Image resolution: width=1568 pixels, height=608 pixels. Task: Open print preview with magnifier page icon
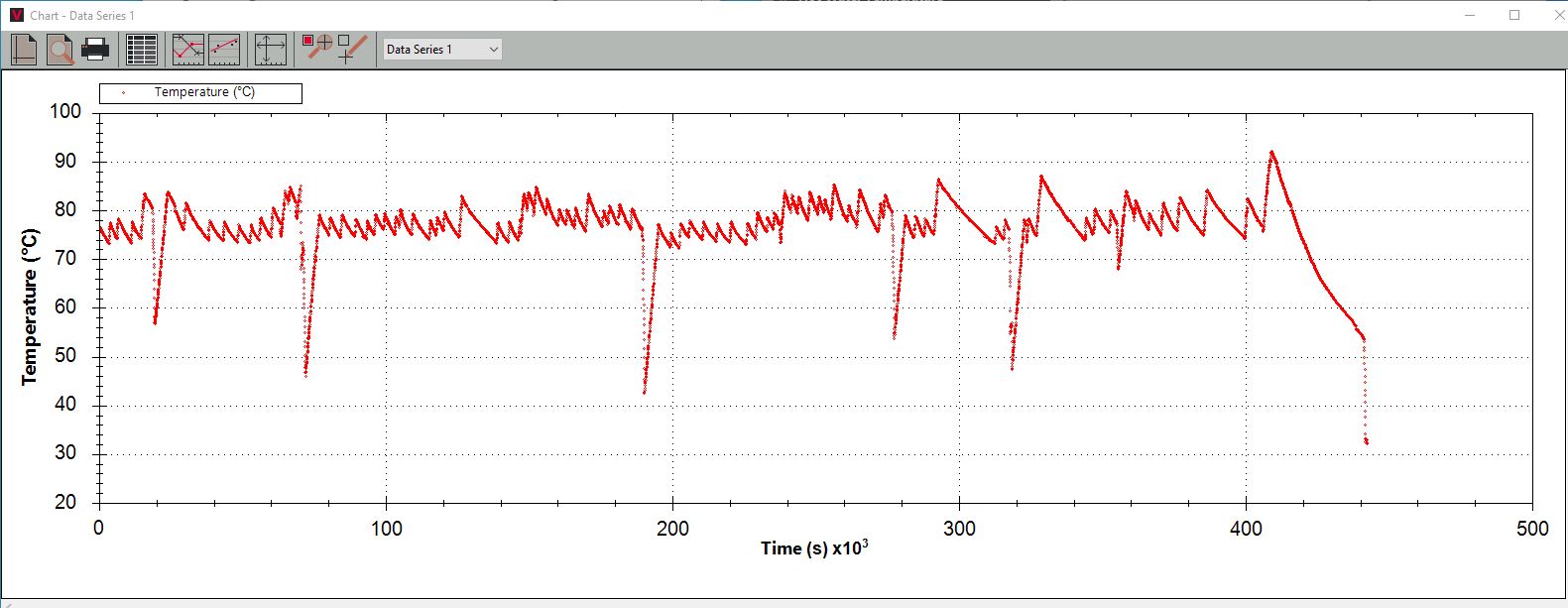60,49
